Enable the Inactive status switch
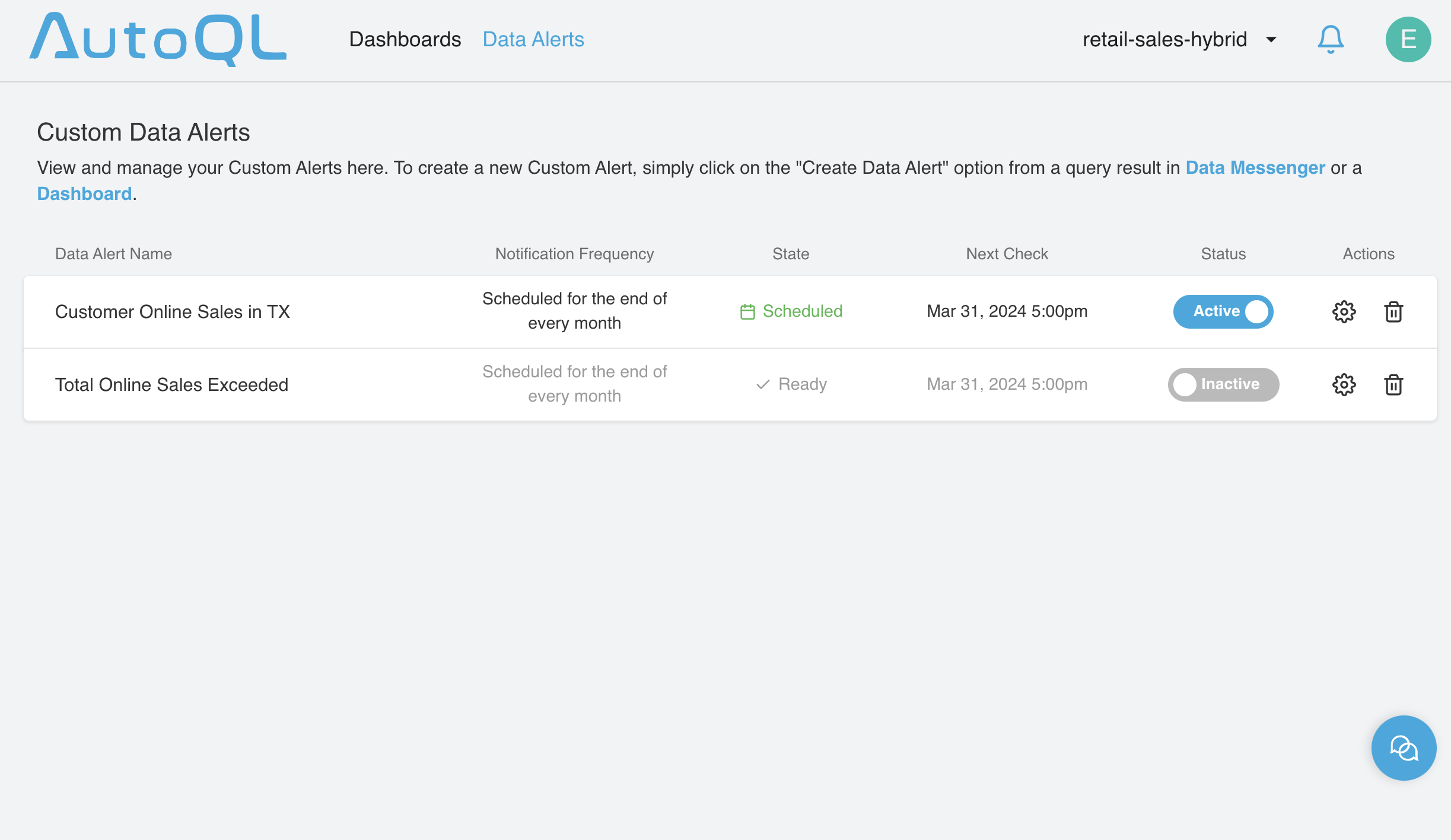This screenshot has width=1451, height=840. [x=1223, y=384]
